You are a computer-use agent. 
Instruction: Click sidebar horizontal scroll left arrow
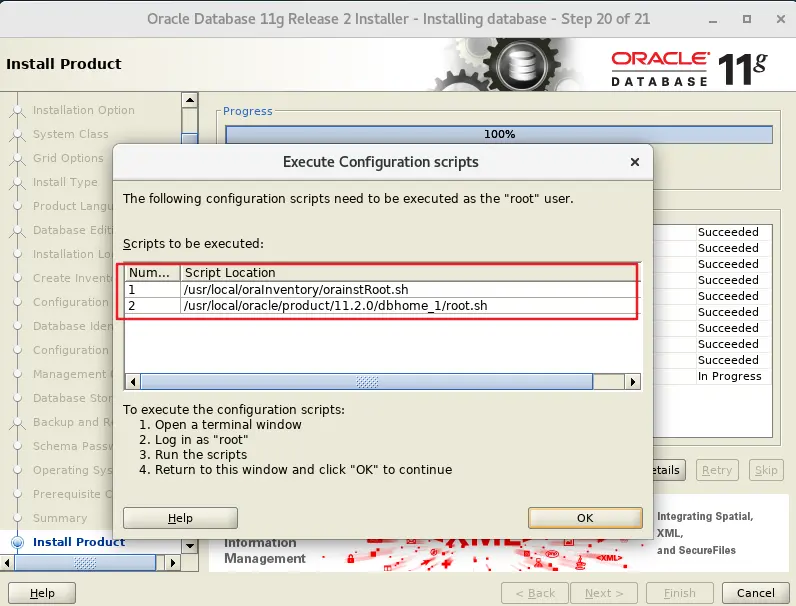tap(7, 562)
